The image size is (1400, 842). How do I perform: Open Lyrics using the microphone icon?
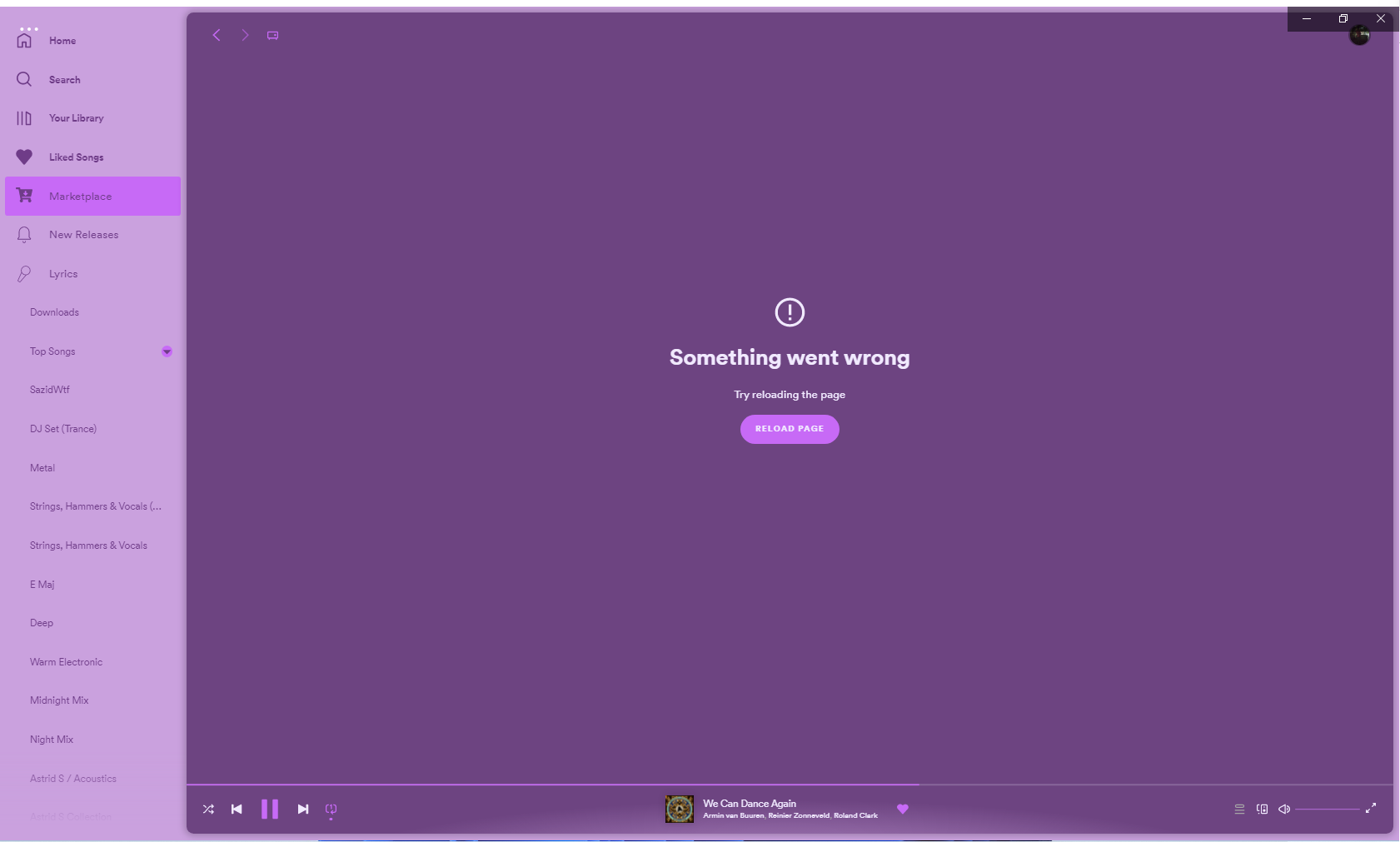point(24,273)
